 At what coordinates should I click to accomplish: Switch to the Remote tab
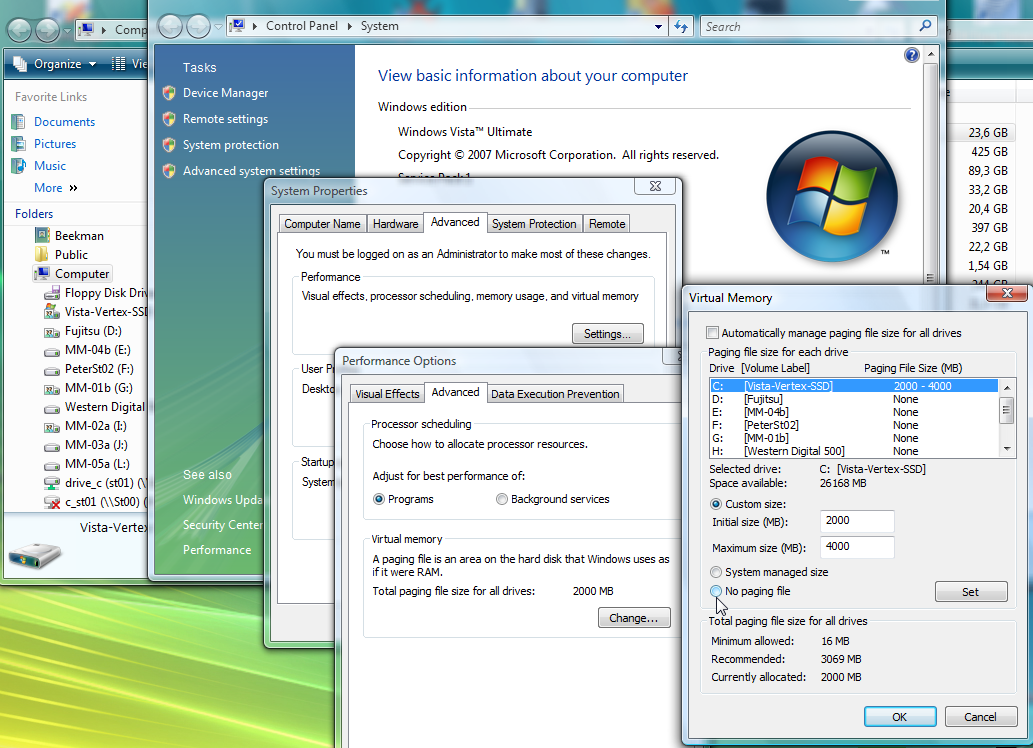(607, 224)
